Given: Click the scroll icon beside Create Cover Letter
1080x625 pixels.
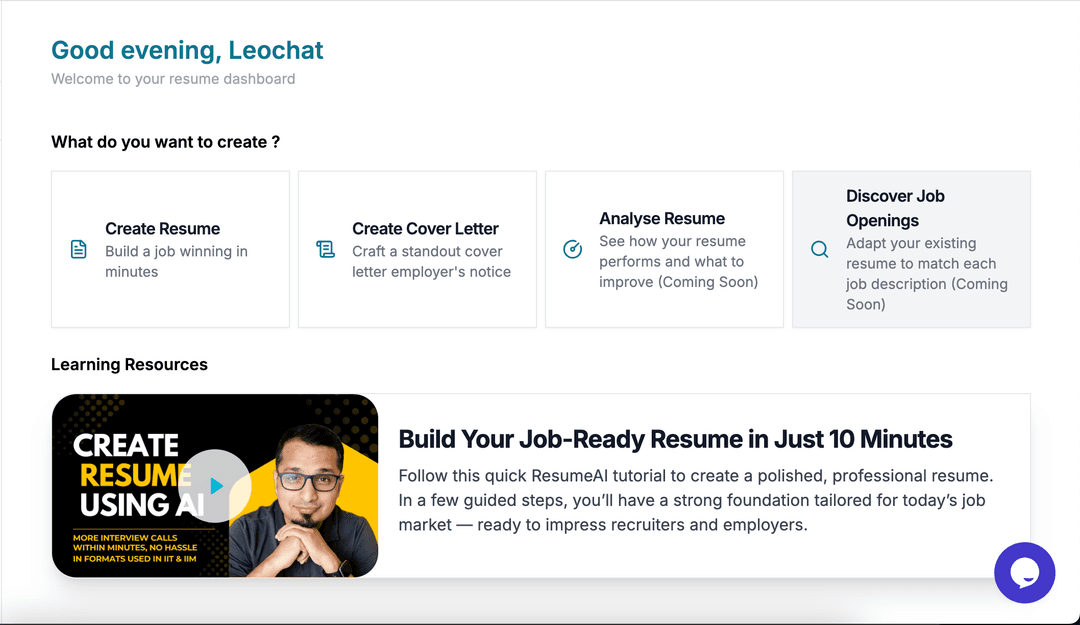Looking at the screenshot, I should pyautogui.click(x=326, y=249).
